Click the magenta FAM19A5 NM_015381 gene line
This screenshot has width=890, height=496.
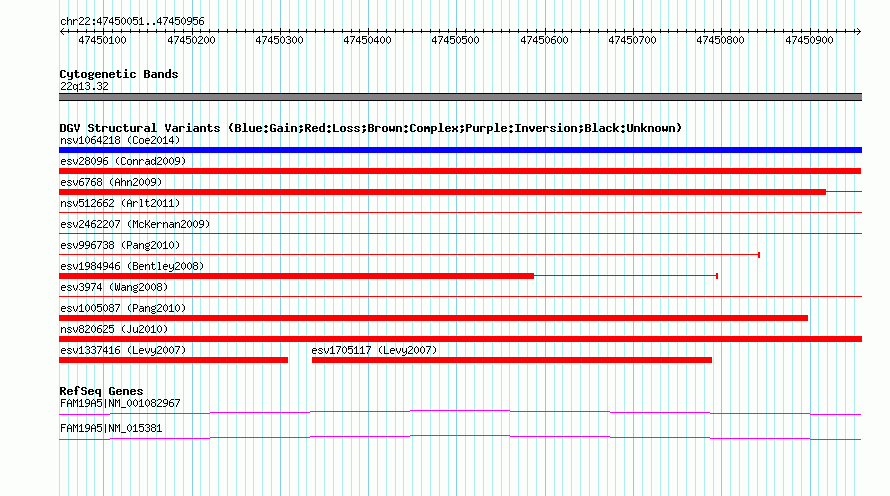pyautogui.click(x=460, y=438)
